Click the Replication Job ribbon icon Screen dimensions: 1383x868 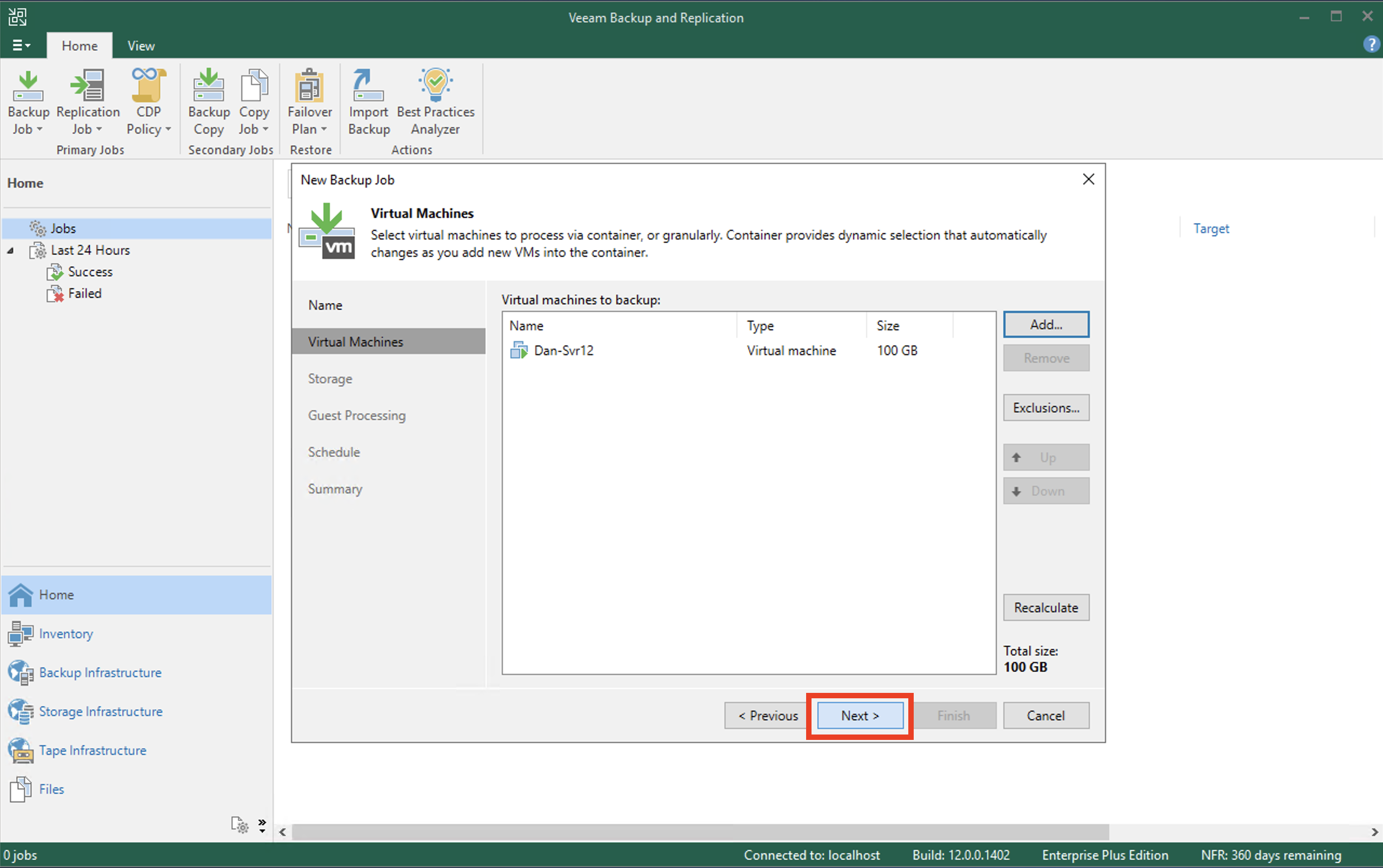(87, 86)
